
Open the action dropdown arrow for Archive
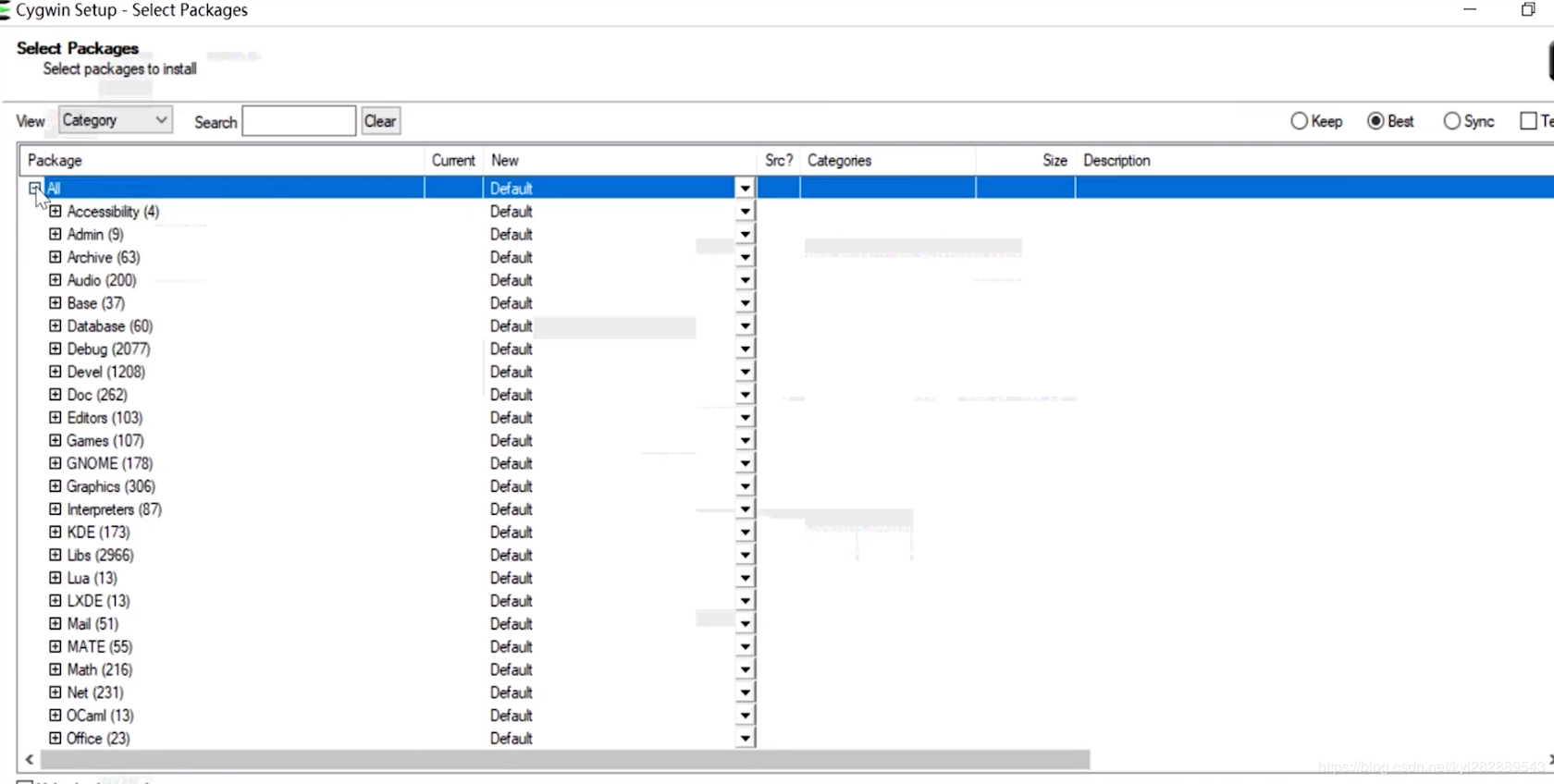[745, 257]
